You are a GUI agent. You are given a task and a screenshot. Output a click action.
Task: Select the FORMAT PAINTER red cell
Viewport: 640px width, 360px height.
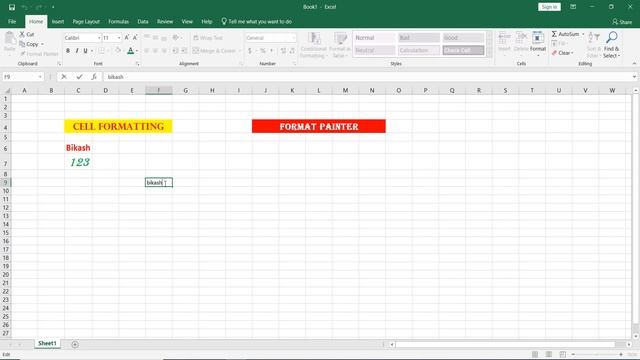pyautogui.click(x=319, y=127)
